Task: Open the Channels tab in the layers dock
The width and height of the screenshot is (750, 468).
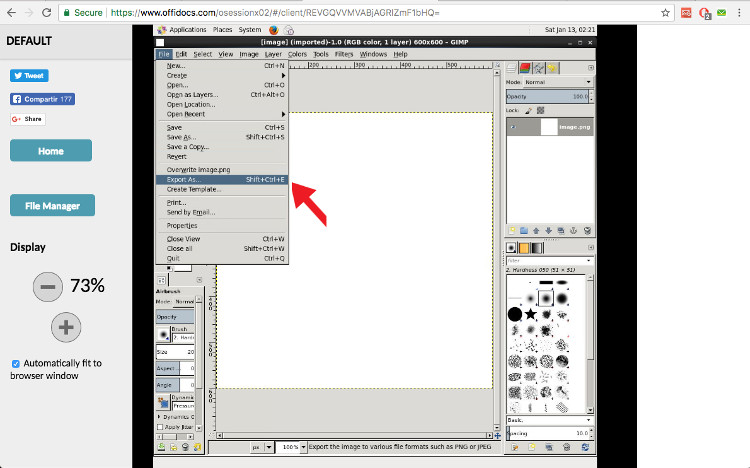Action: click(x=526, y=68)
